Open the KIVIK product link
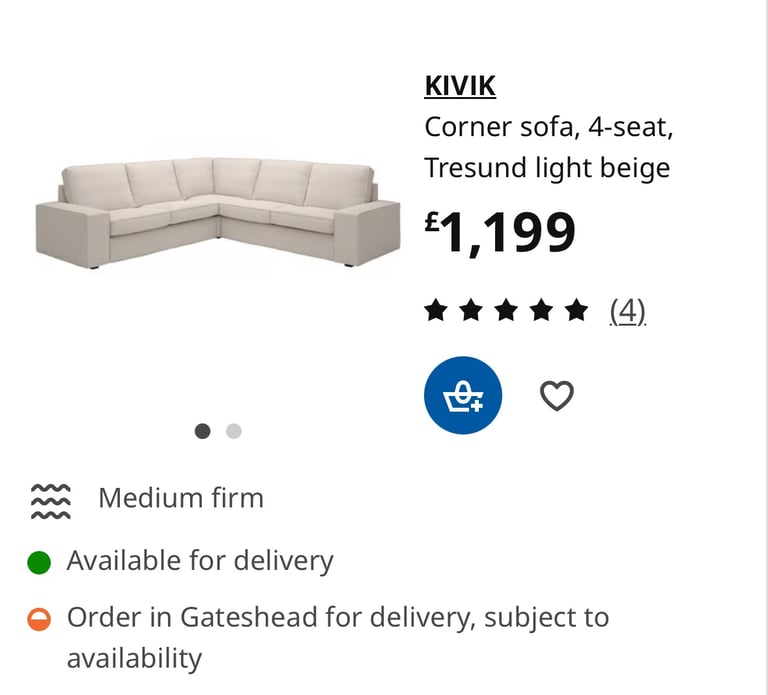 [460, 86]
